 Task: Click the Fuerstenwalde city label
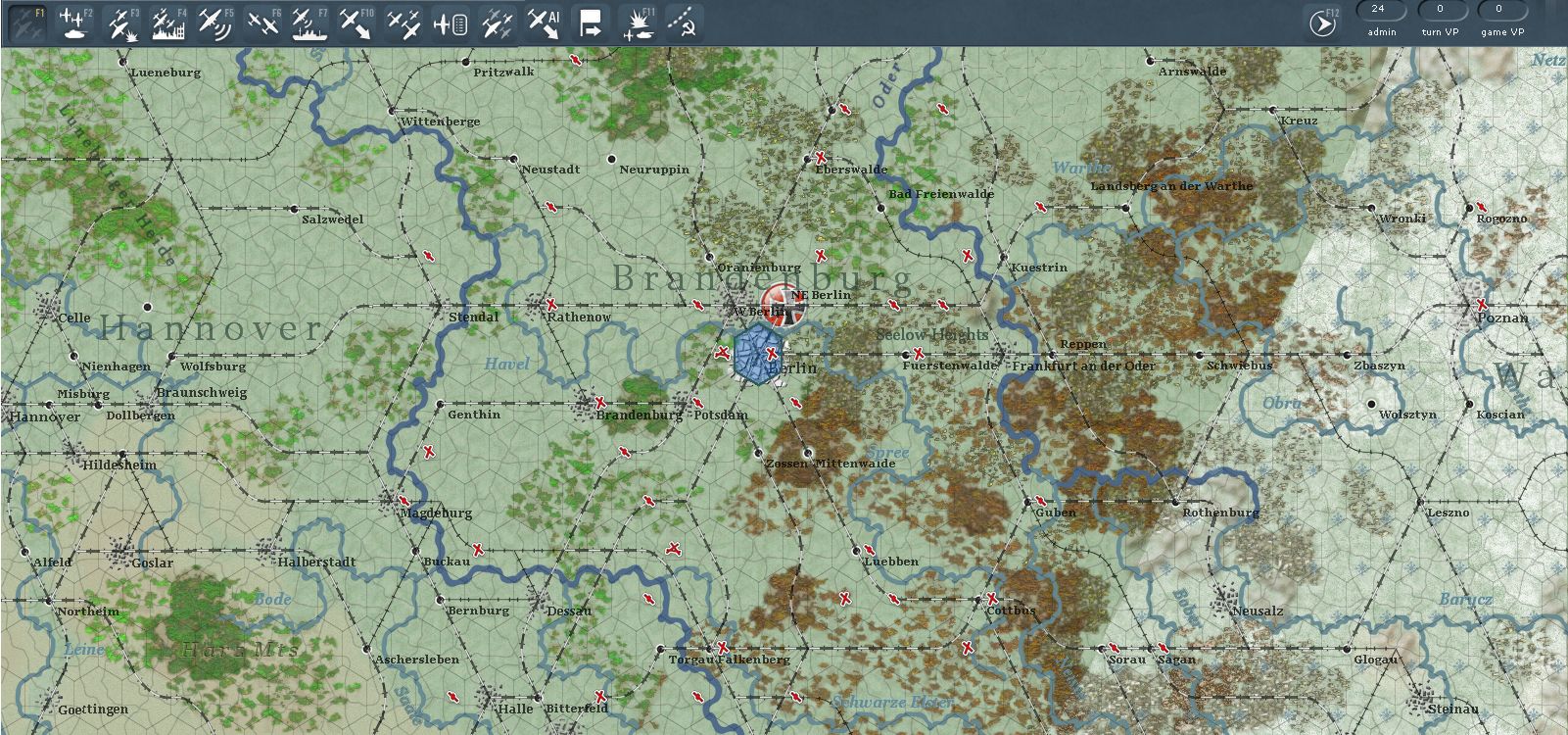pyautogui.click(x=949, y=366)
